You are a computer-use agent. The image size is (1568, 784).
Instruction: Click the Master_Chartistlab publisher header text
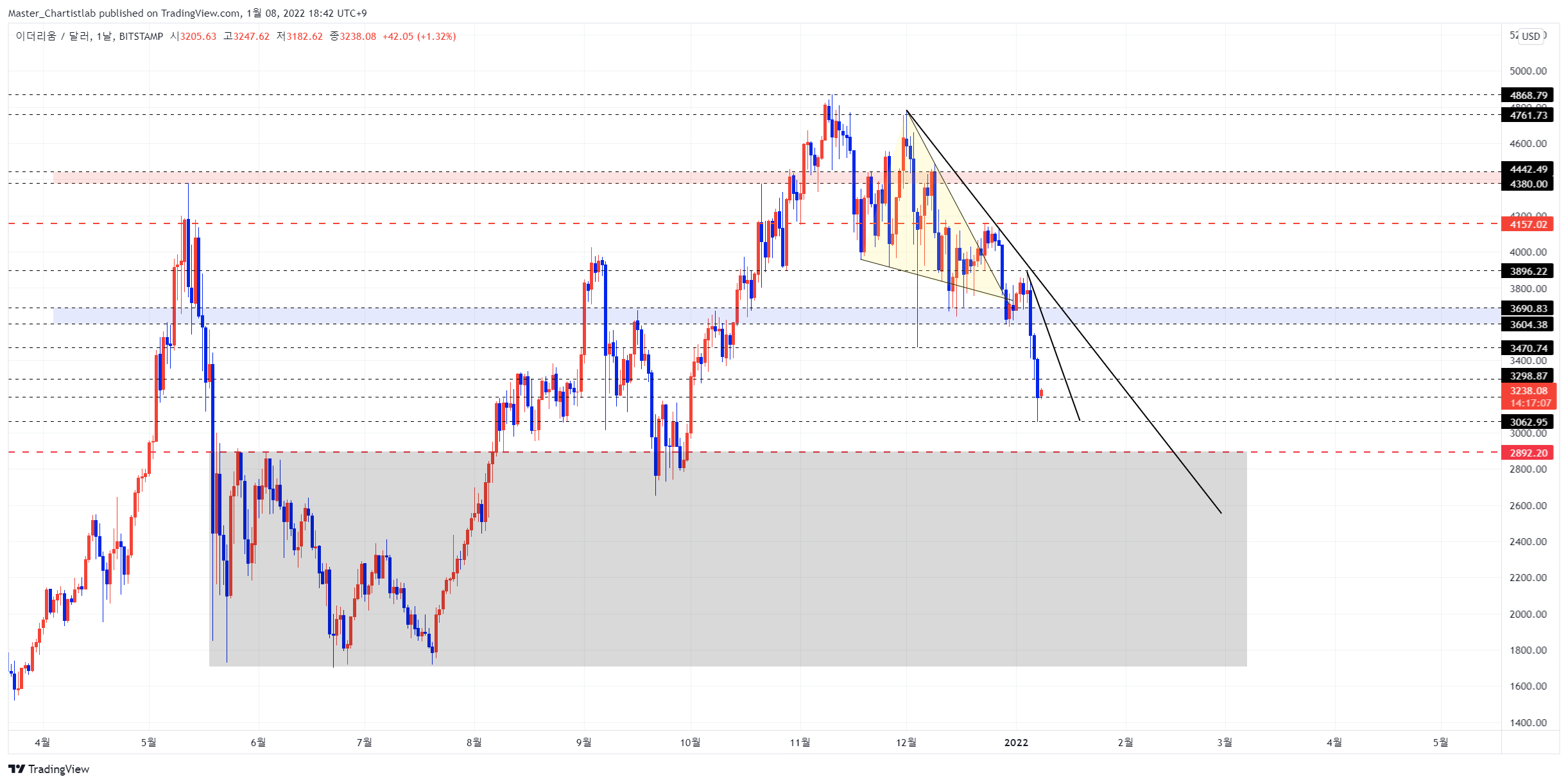[187, 13]
